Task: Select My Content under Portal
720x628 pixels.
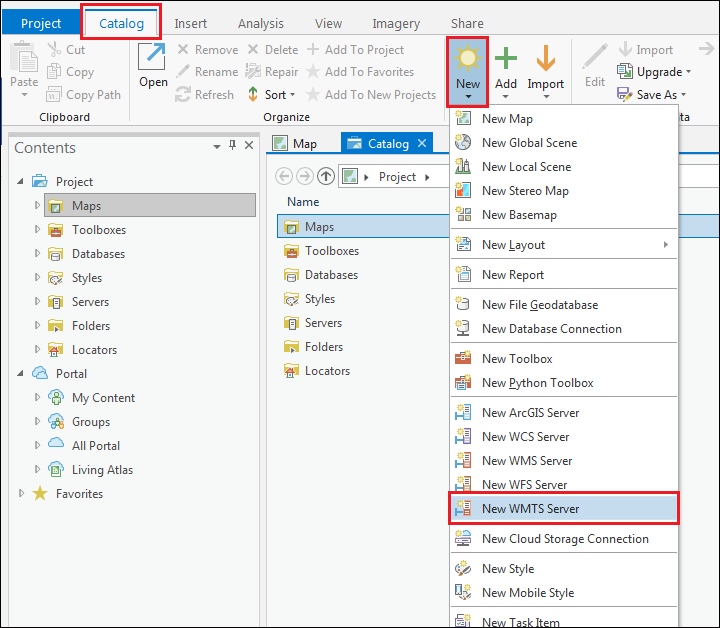Action: click(103, 398)
